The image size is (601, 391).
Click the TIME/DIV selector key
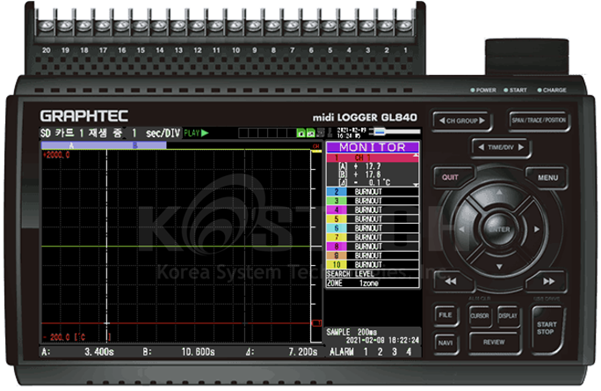(501, 147)
